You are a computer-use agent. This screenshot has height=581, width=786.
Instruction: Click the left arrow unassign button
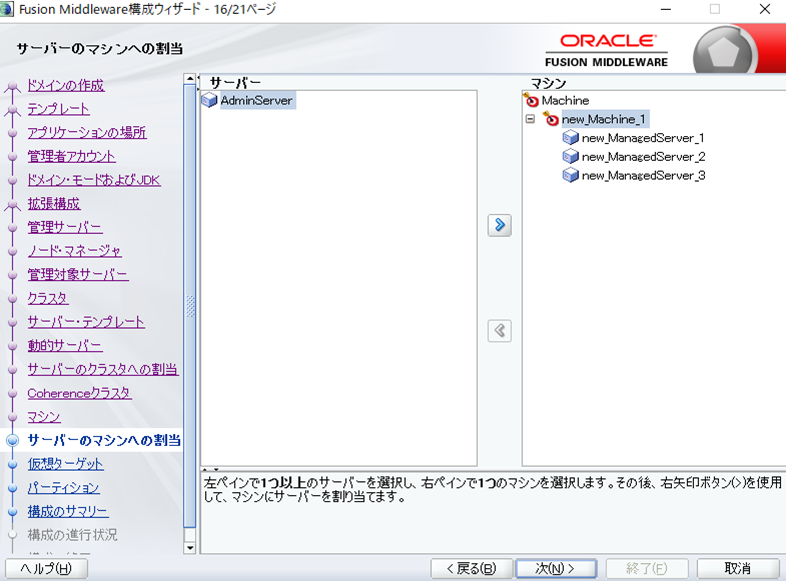coord(500,331)
